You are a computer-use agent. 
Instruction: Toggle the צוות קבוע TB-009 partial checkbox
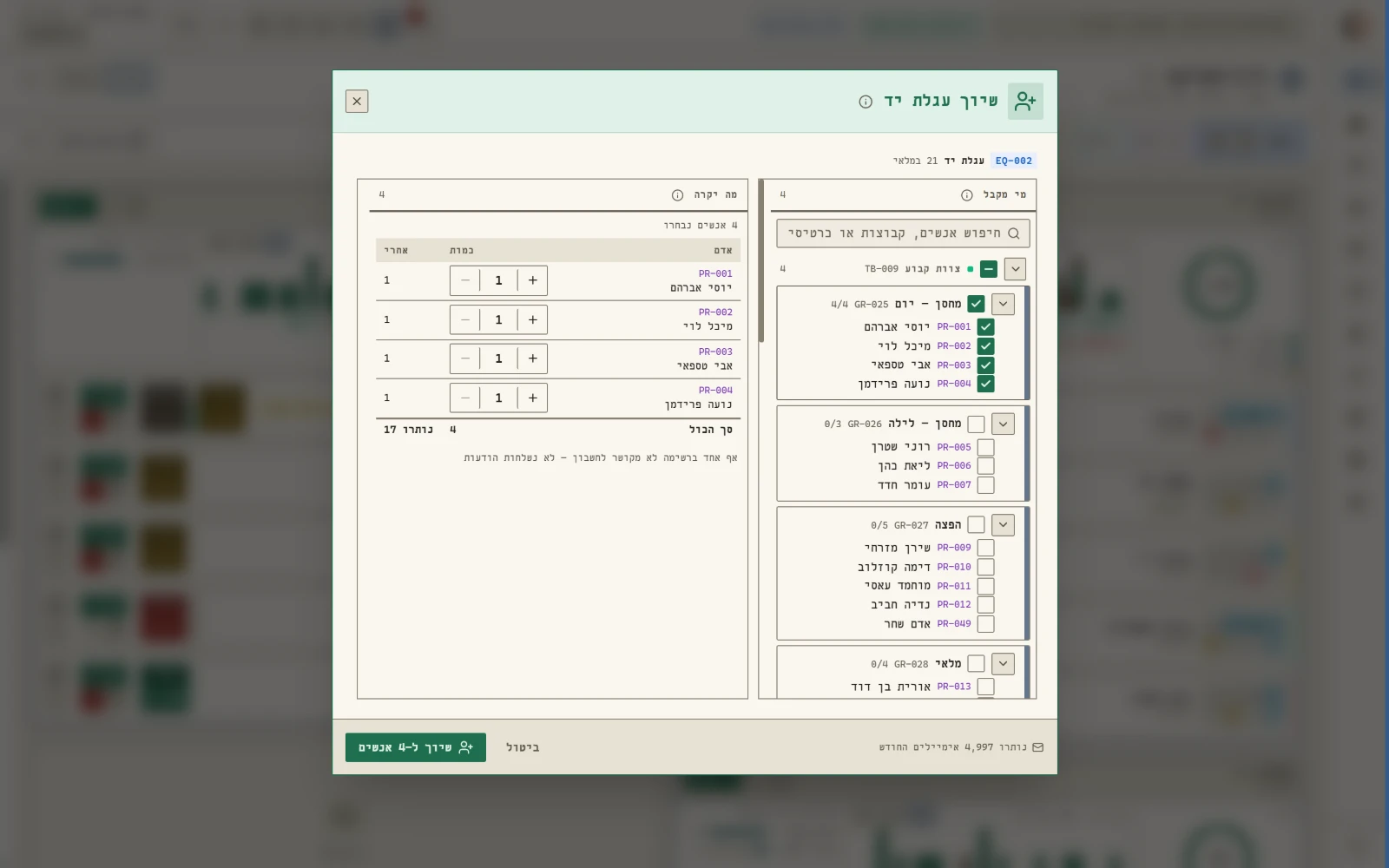click(989, 269)
